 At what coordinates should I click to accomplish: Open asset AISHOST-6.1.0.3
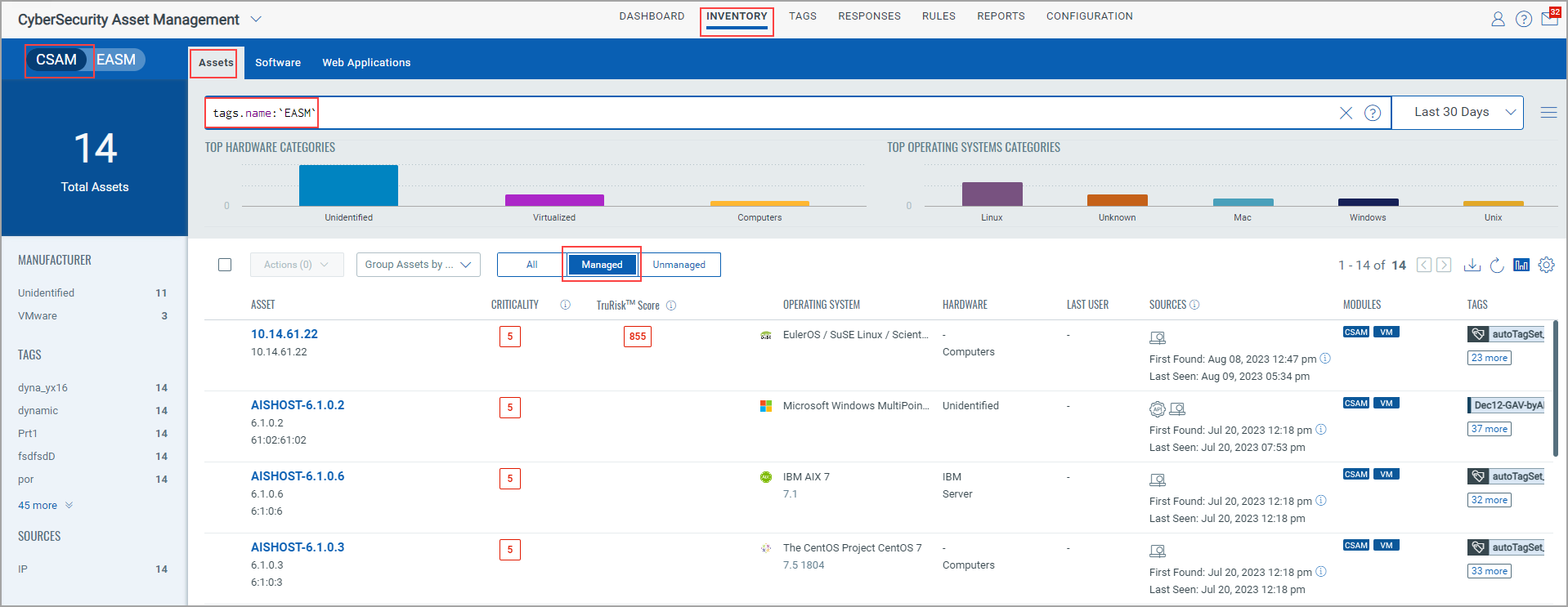(x=298, y=547)
